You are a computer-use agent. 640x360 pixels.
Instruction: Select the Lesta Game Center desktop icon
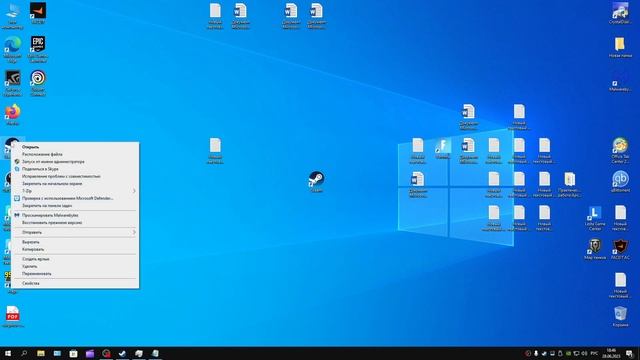click(x=595, y=218)
